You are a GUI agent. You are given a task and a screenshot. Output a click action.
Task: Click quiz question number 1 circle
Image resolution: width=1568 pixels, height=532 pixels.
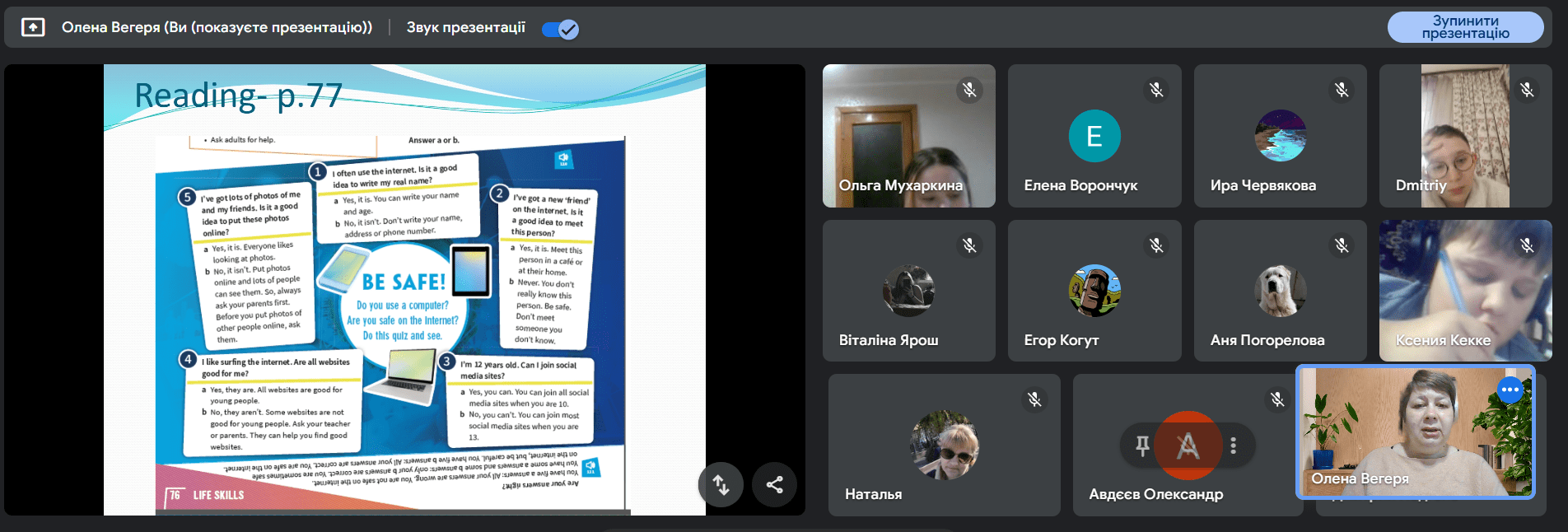coord(318,171)
